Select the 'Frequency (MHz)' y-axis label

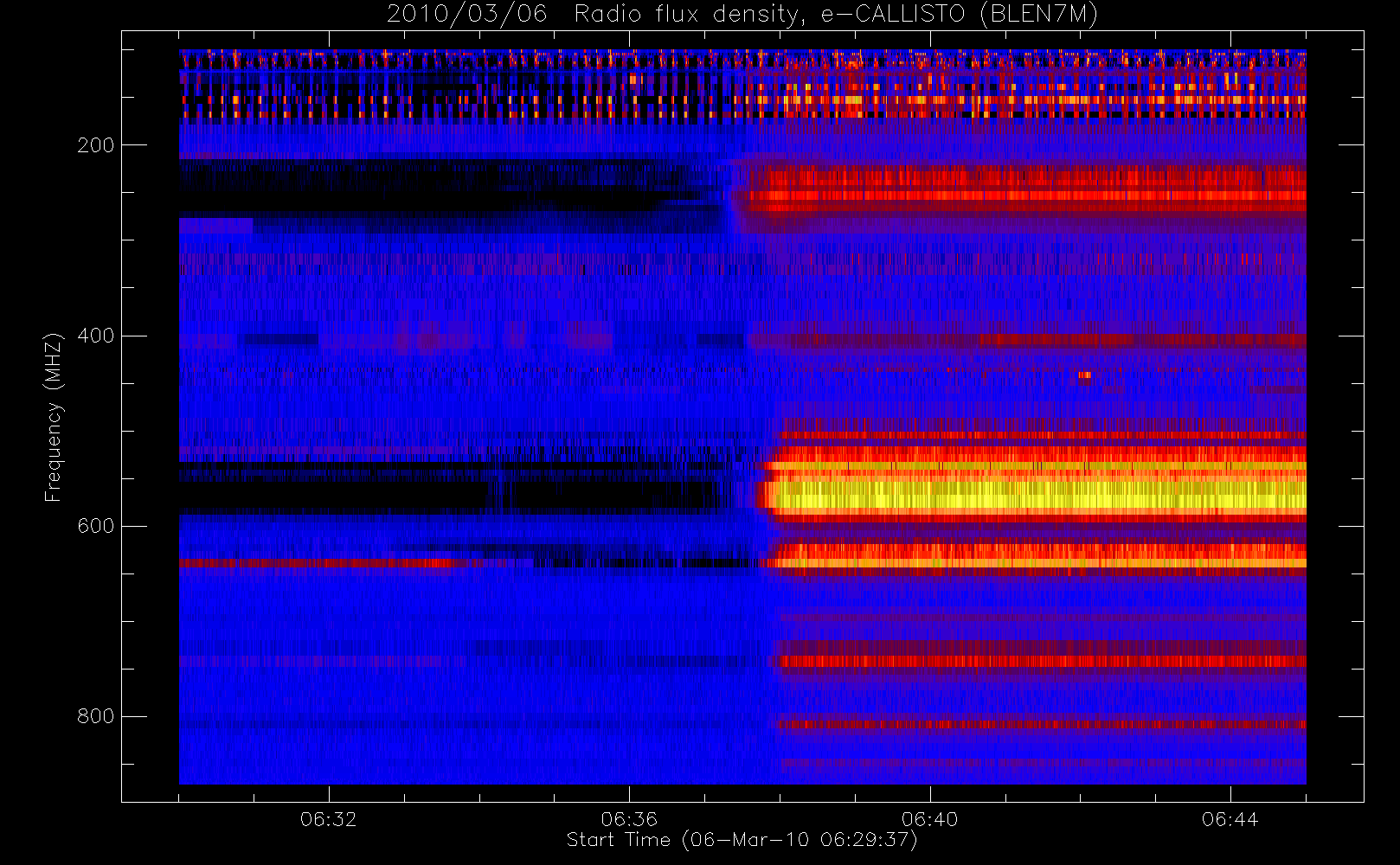54,416
